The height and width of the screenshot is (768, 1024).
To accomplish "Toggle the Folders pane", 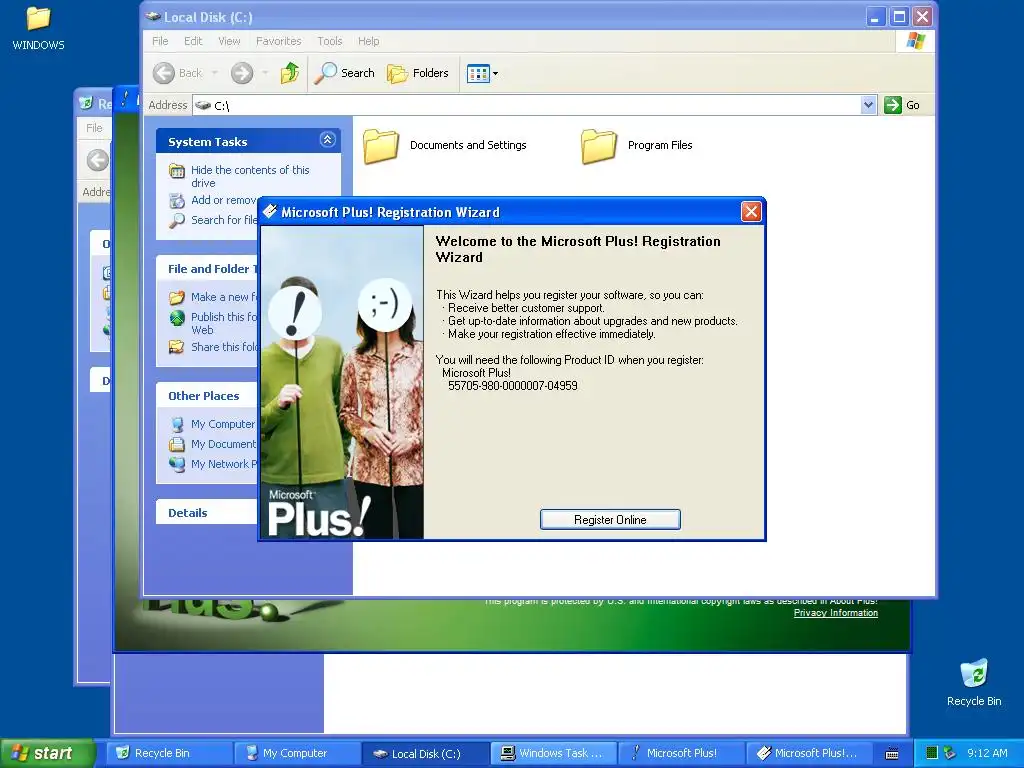I will point(418,73).
